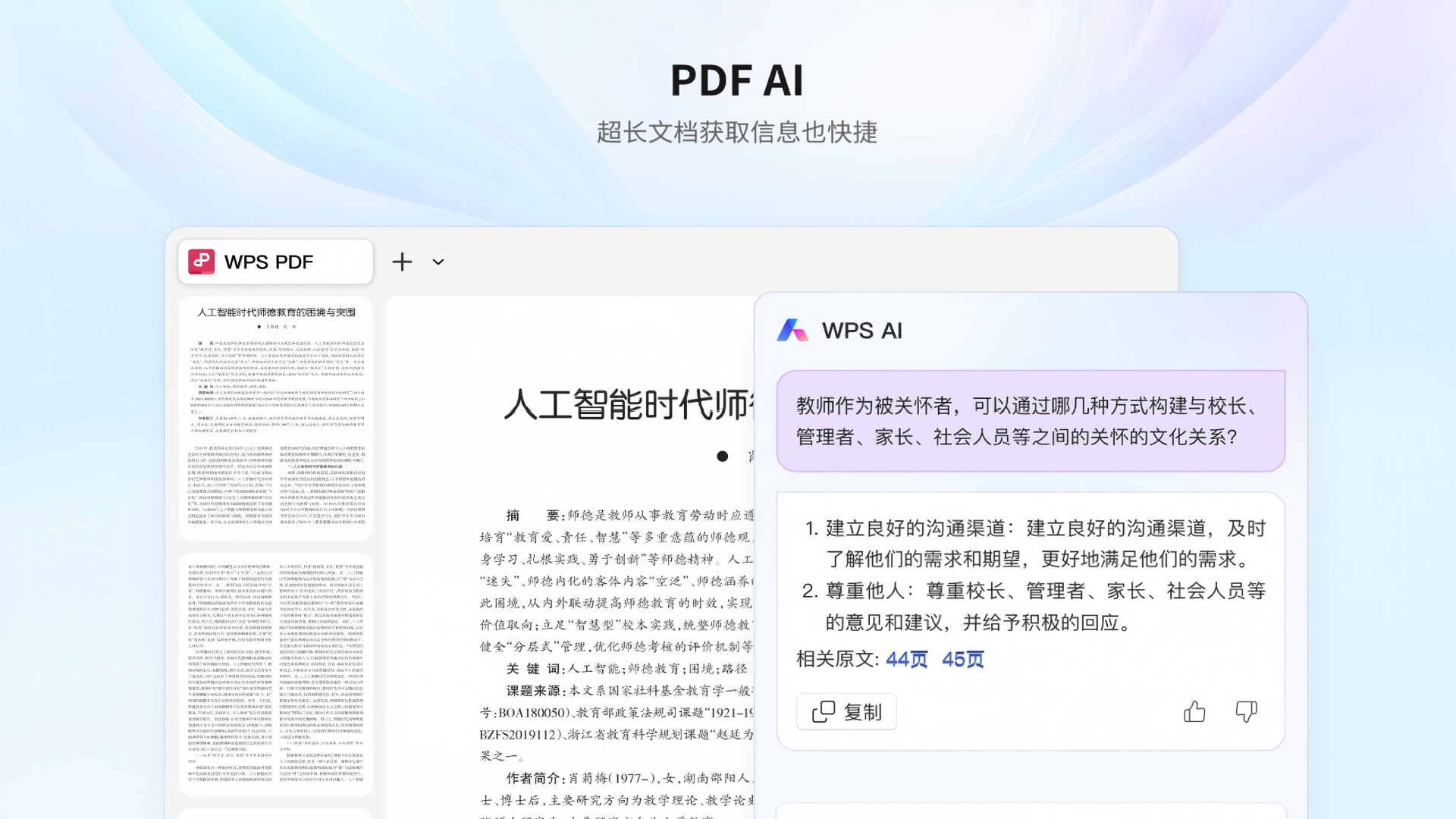Expand the tab list chevron

click(438, 262)
